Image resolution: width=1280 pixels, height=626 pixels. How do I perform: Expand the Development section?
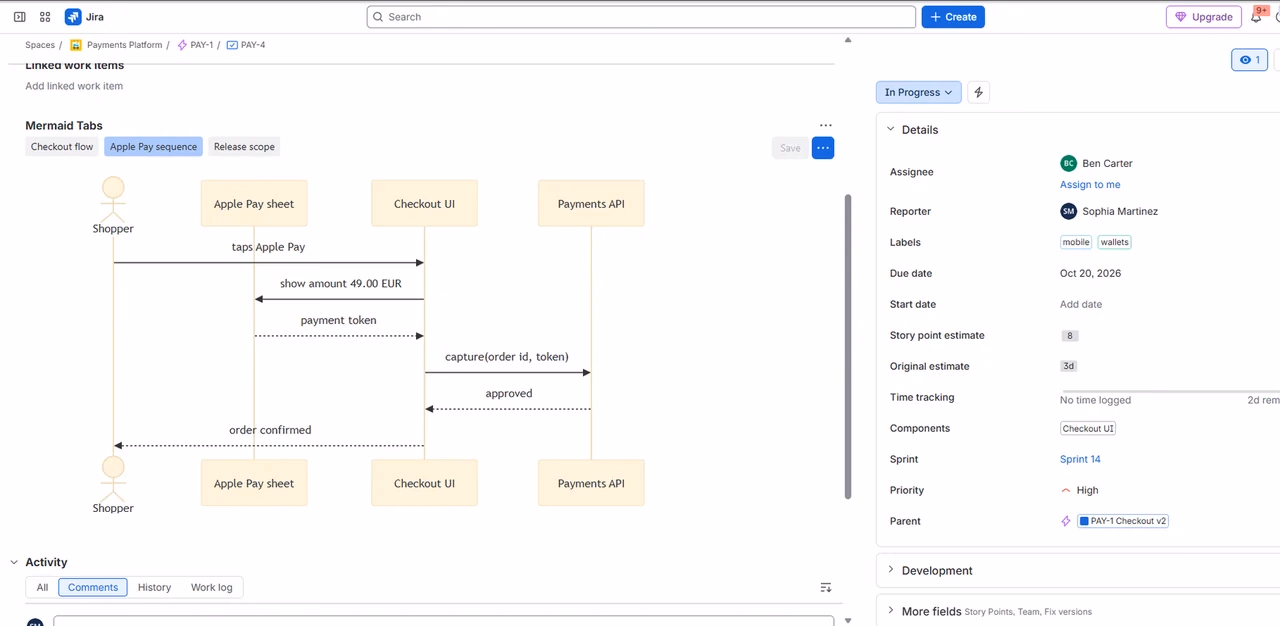point(891,570)
